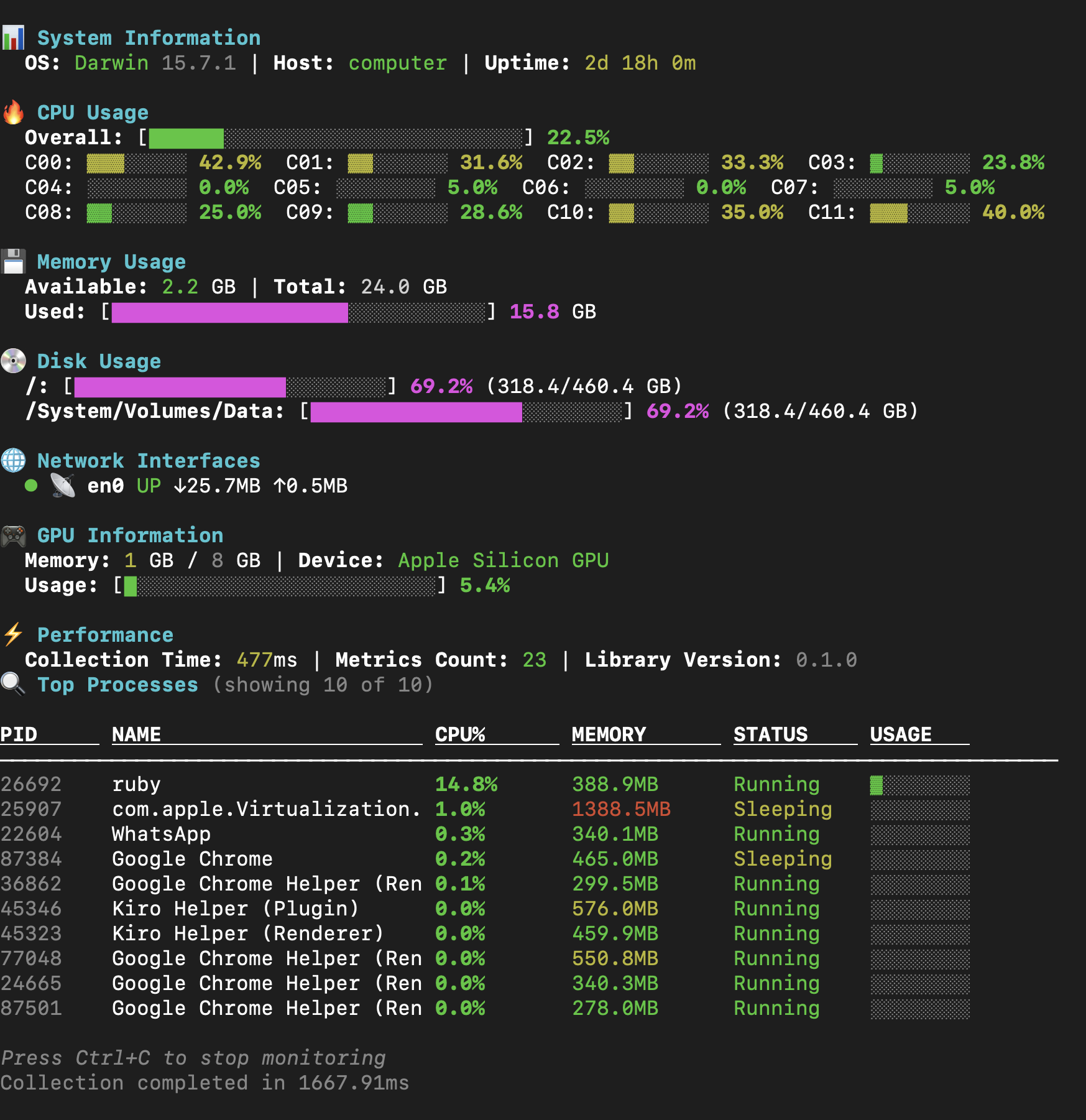Click the "Kiro Helper (Plugin)" process name

[x=236, y=909]
